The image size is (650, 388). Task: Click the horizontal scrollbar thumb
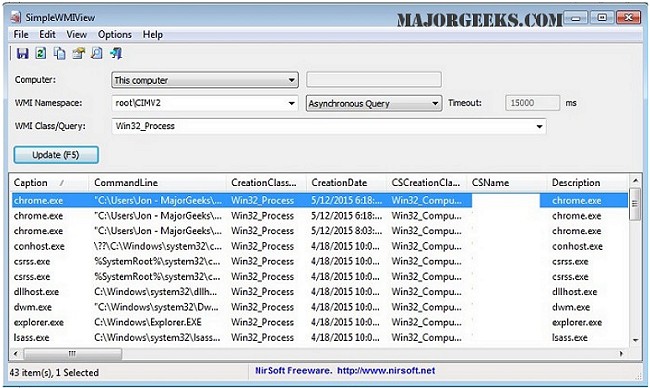tap(73, 354)
